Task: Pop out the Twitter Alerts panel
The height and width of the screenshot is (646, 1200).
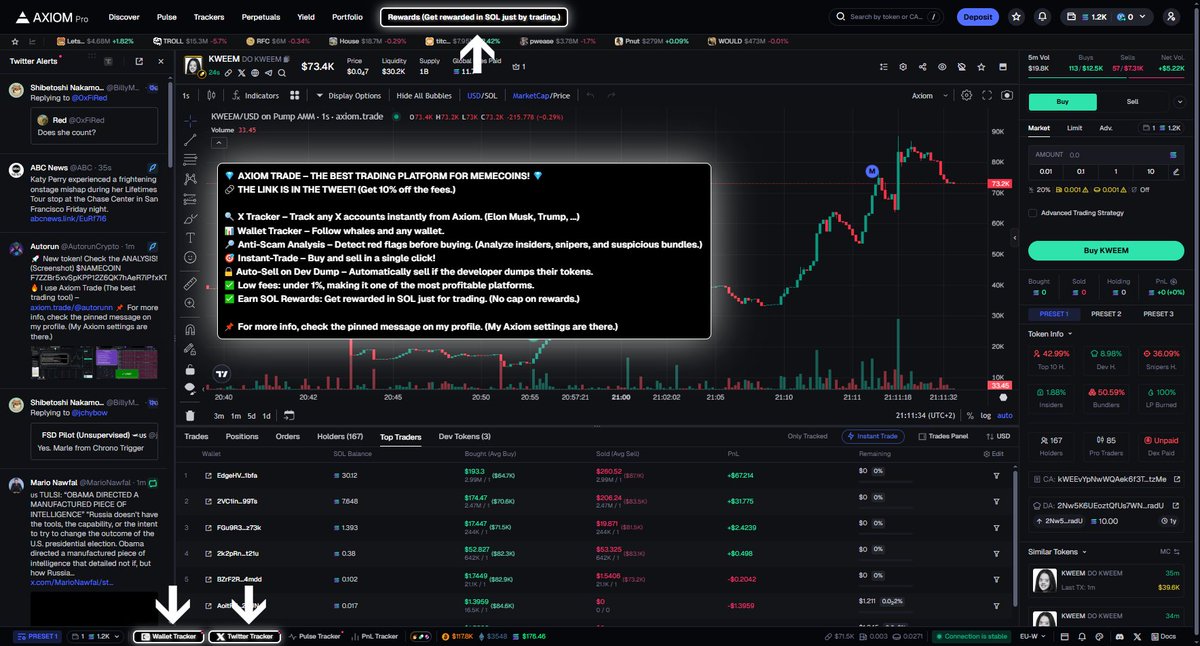Action: pyautogui.click(x=140, y=61)
